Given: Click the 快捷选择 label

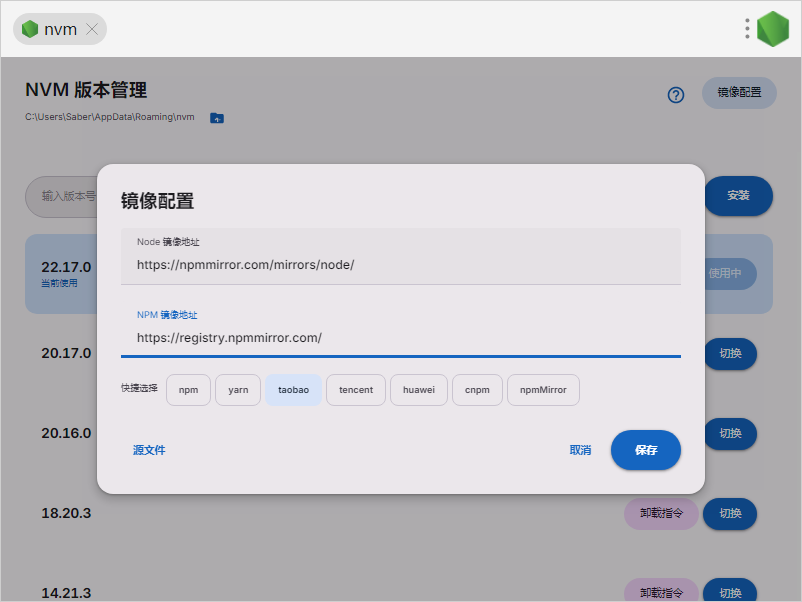Looking at the screenshot, I should click(139, 388).
